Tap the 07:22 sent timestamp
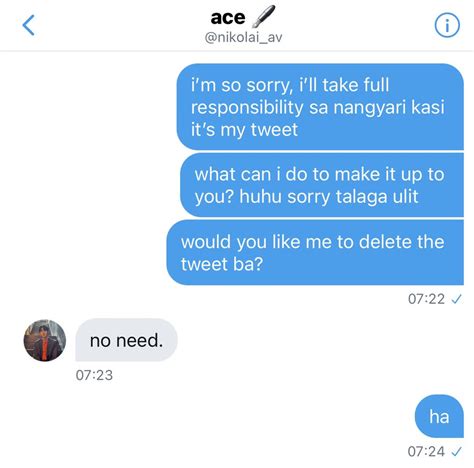This screenshot has width=474, height=468. coord(426,299)
